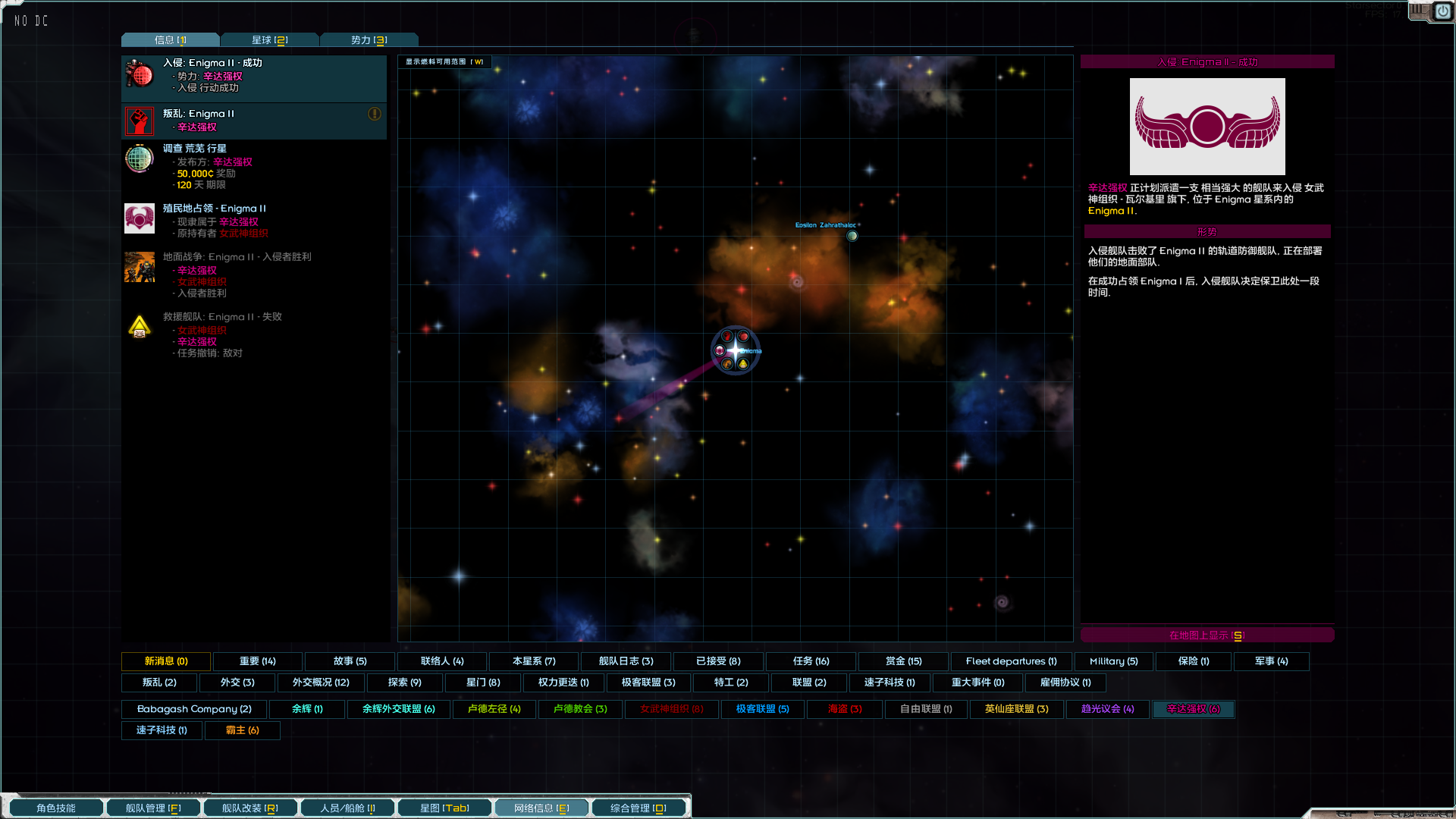Select the Fleet departures (1) filter
1456x819 pixels.
(x=1011, y=661)
